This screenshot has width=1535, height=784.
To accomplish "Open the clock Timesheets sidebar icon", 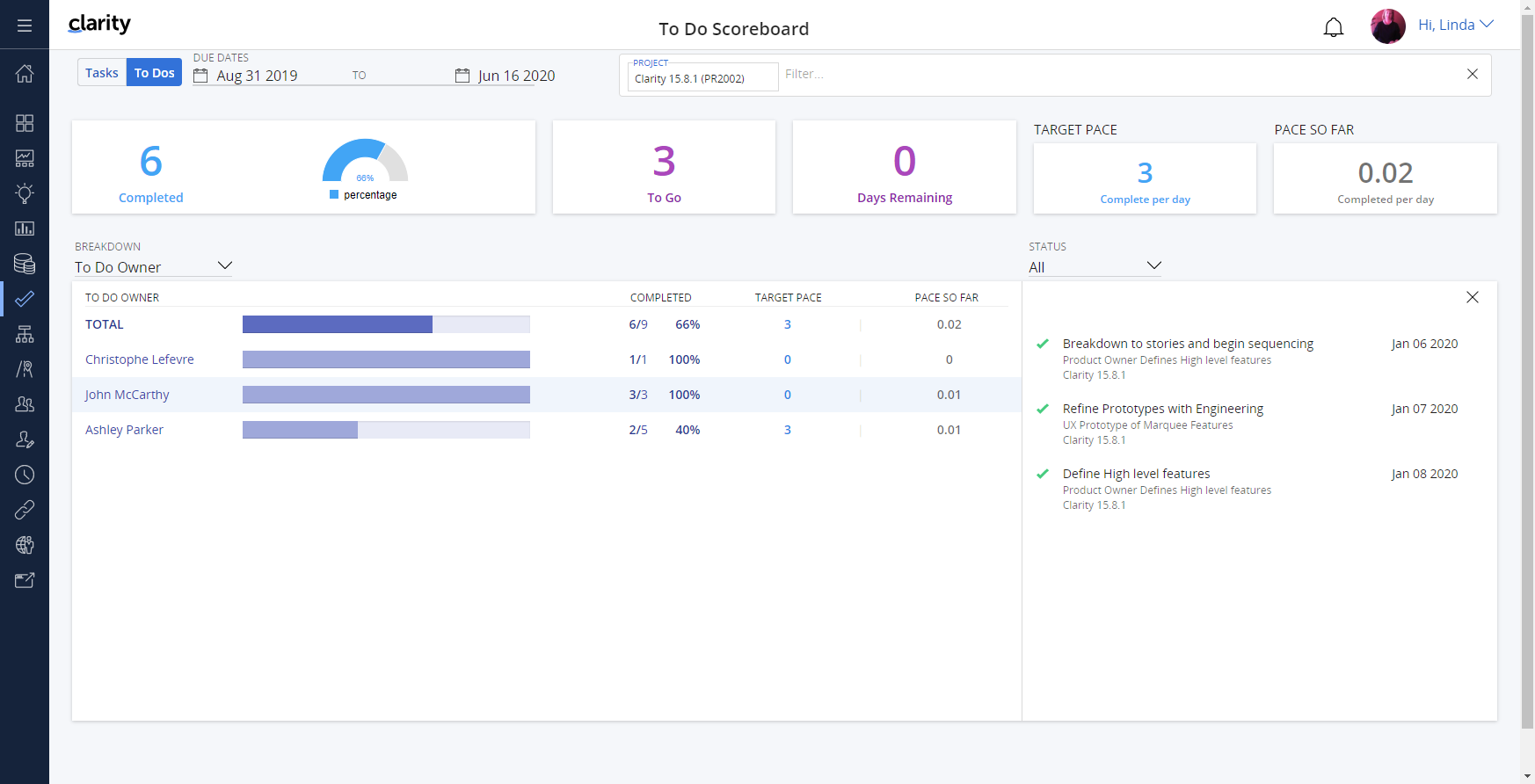I will click(25, 475).
